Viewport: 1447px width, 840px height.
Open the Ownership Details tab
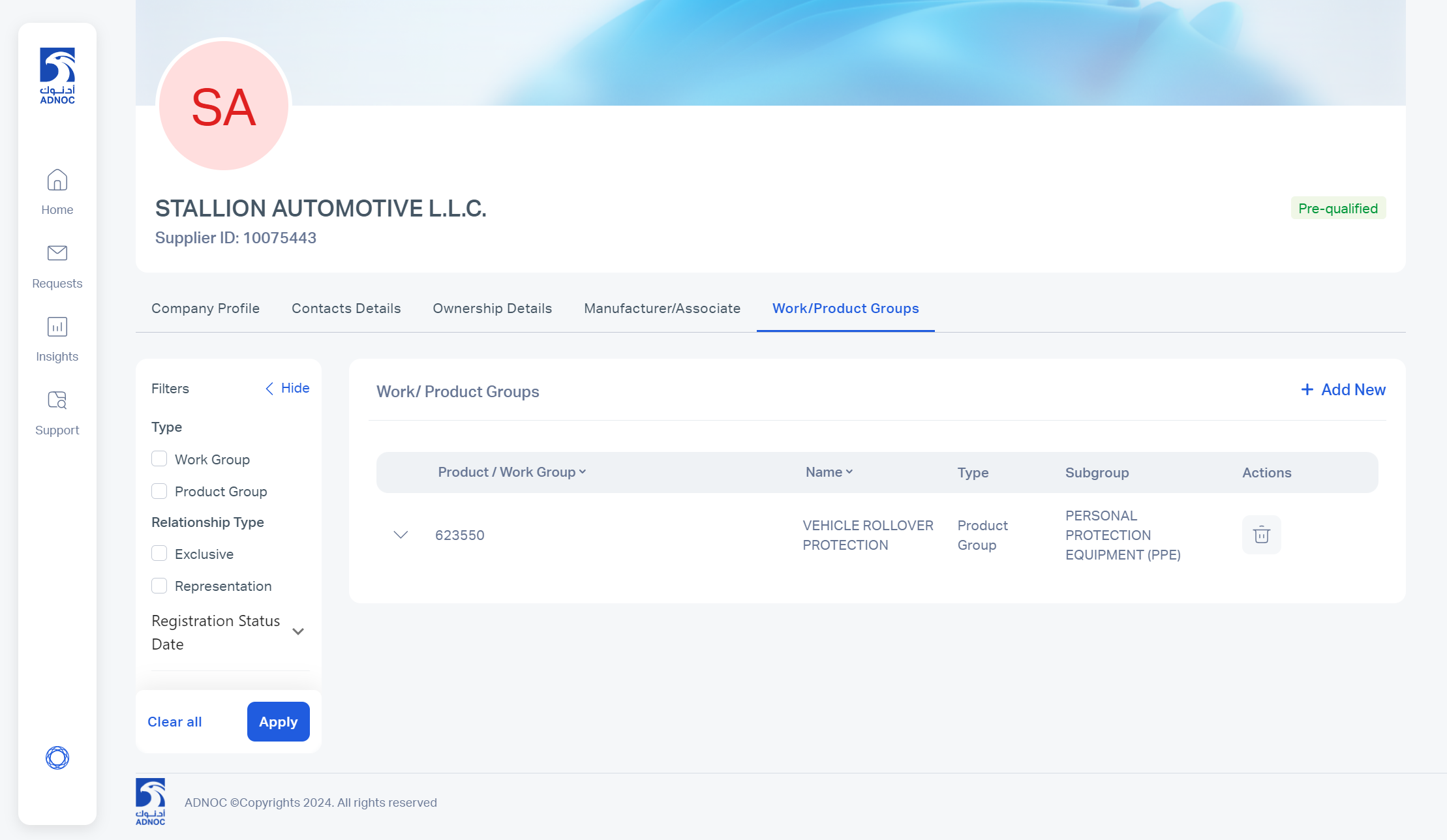click(493, 308)
